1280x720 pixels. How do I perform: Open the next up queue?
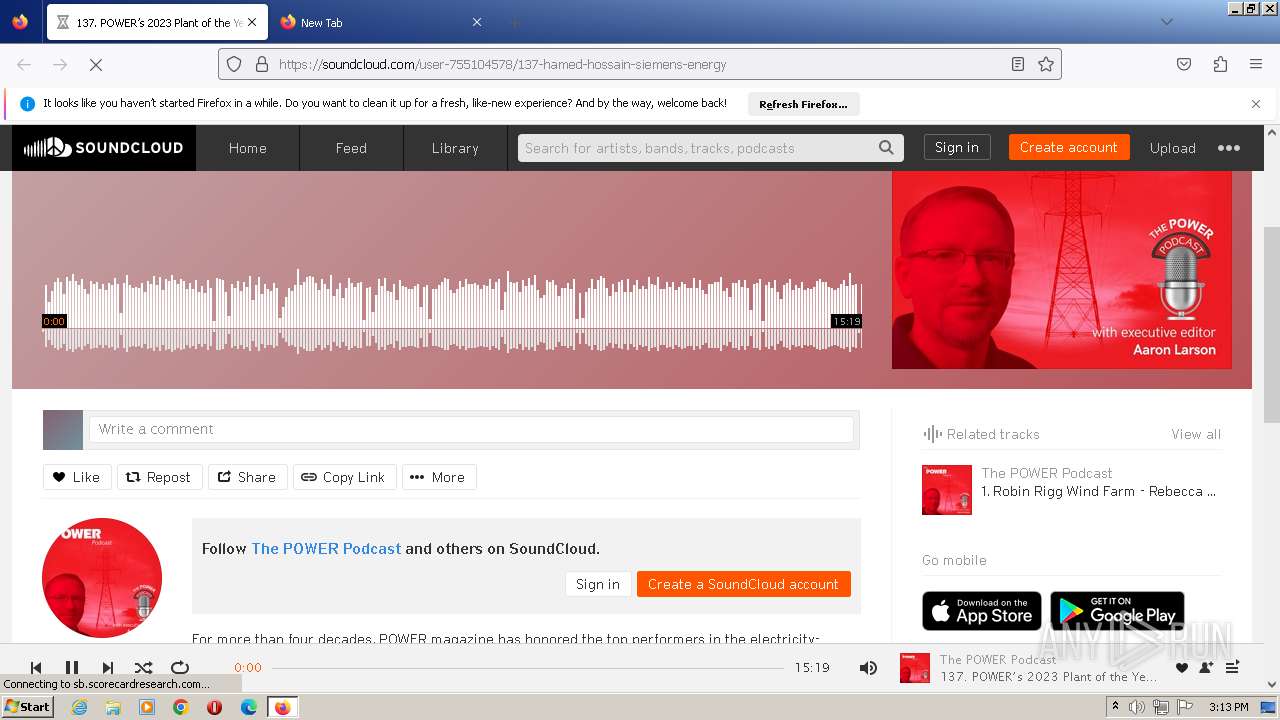[1232, 668]
